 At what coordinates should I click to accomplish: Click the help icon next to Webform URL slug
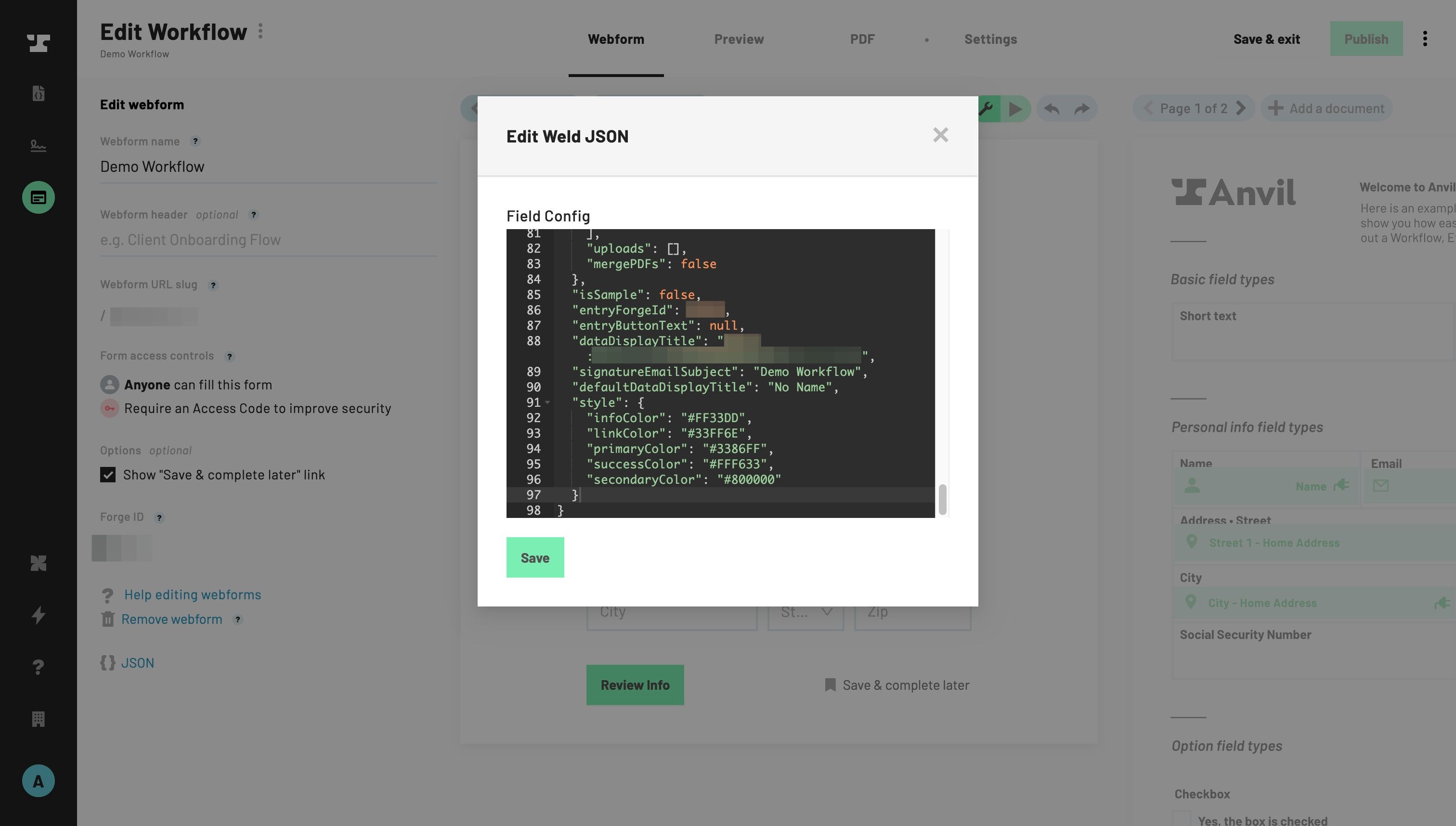tap(213, 285)
